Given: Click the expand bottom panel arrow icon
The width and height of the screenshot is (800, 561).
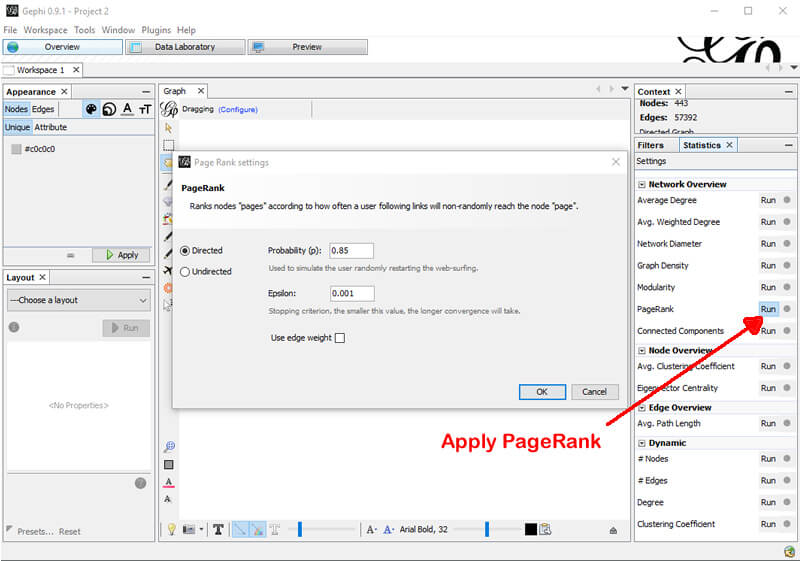Looking at the screenshot, I should (x=613, y=531).
